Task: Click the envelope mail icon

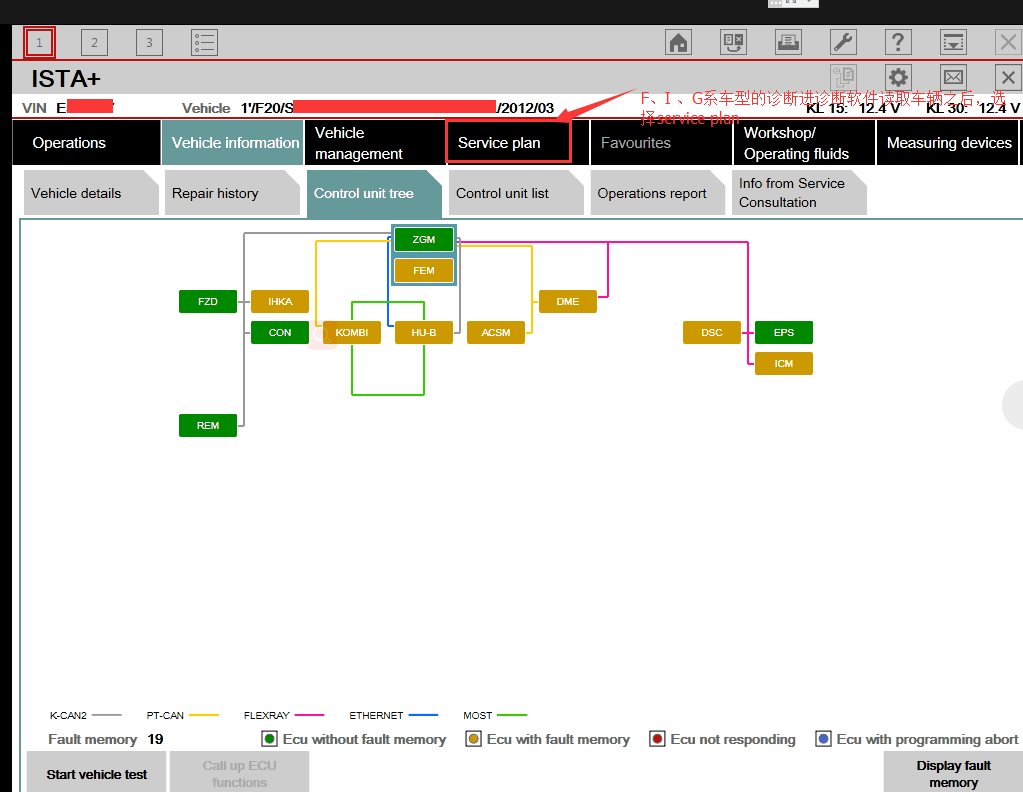Action: [953, 78]
